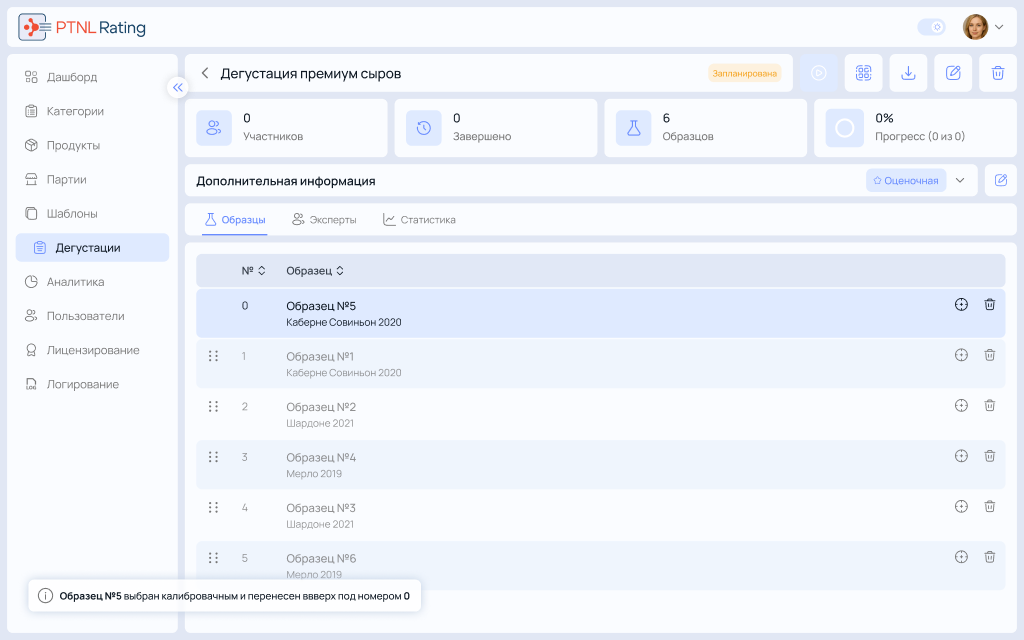Click the PTNL Rating logo
This screenshot has height=640, width=1024.
[x=82, y=27]
